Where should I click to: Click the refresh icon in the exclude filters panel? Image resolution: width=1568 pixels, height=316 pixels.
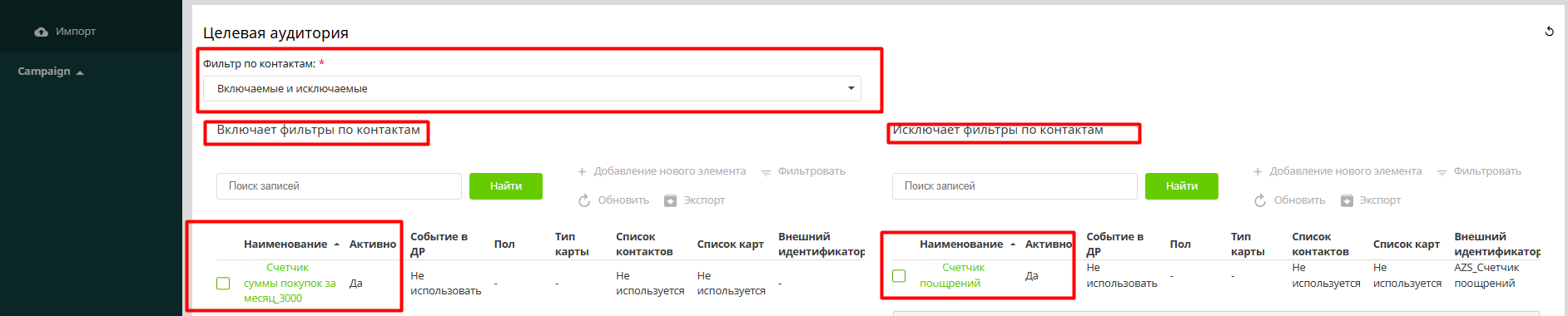click(x=1260, y=200)
